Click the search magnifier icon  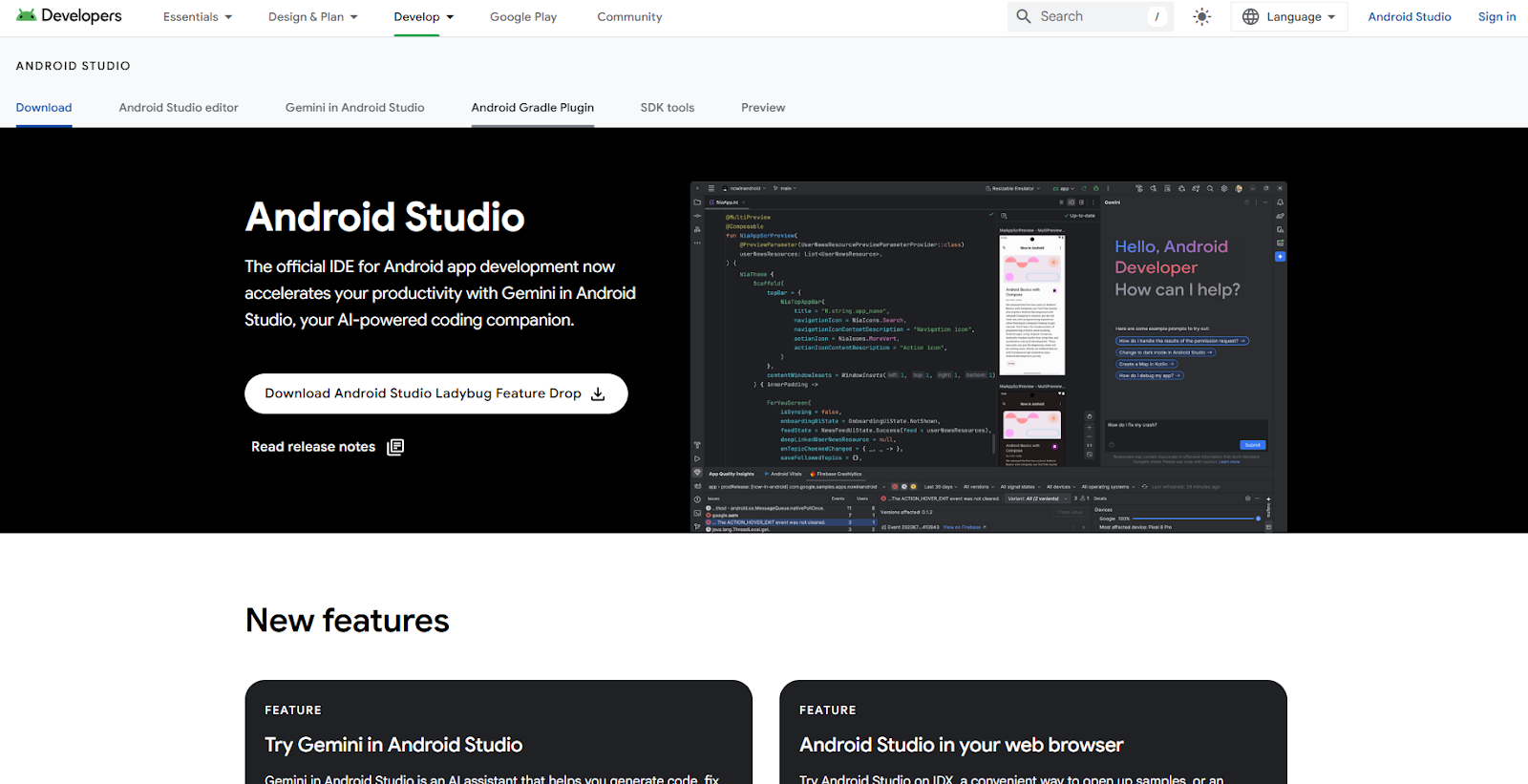[x=1024, y=17]
